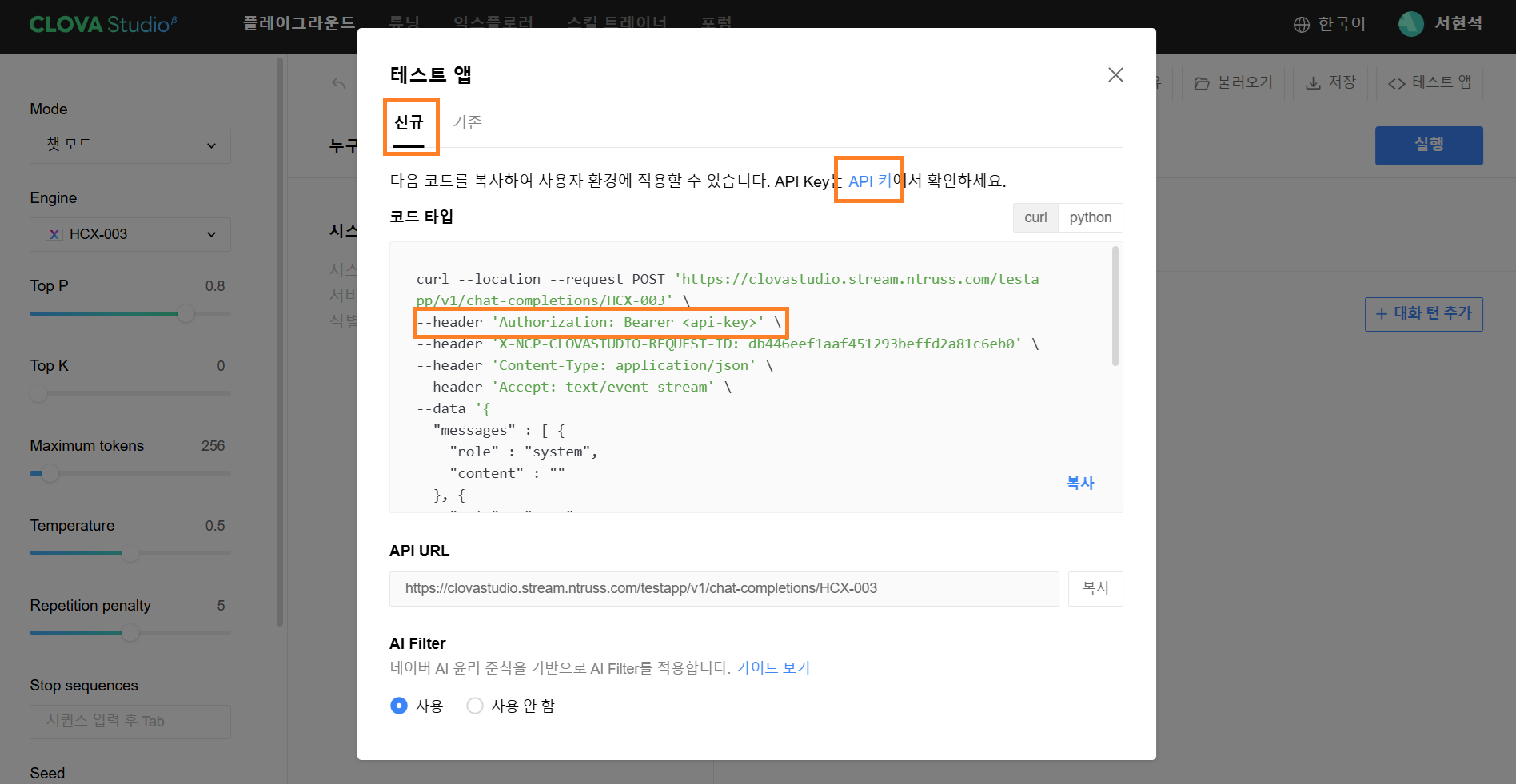The image size is (1516, 784).
Task: Select curl code type
Action: 1035,217
